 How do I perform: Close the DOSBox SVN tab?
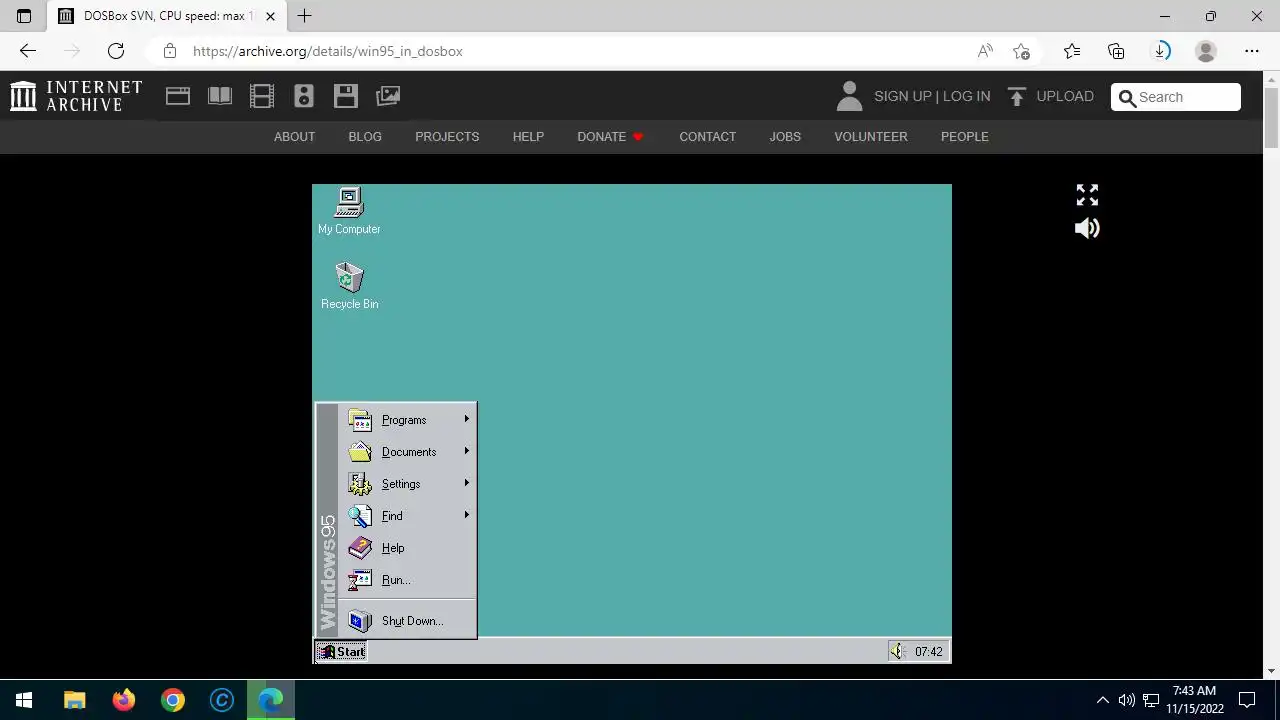[270, 16]
